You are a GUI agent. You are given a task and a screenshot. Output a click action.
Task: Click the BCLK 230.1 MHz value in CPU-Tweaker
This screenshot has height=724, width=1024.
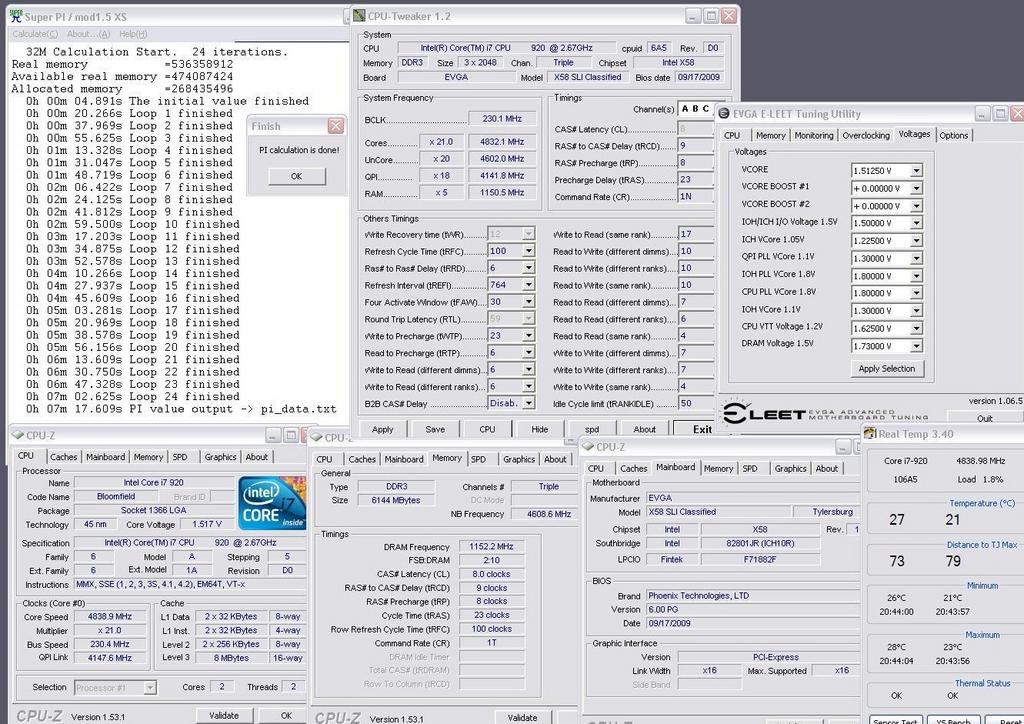[502, 119]
